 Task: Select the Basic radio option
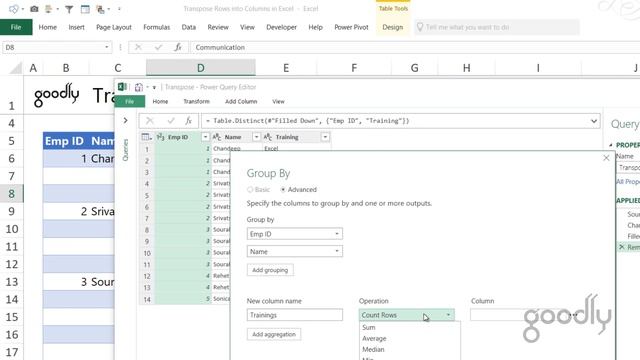(250, 189)
